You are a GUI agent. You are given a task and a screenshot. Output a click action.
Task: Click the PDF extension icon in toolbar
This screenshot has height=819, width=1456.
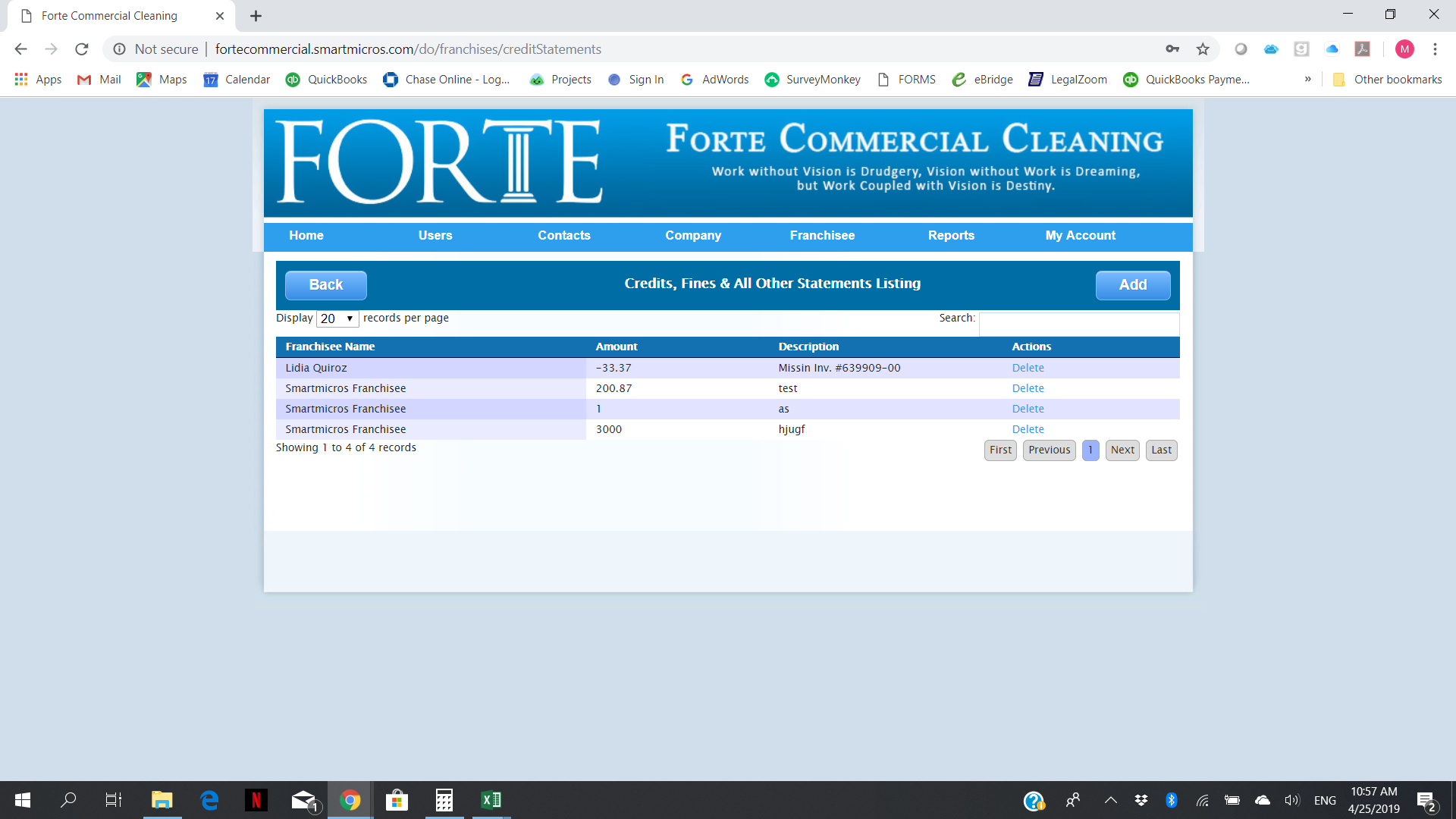pyautogui.click(x=1363, y=49)
